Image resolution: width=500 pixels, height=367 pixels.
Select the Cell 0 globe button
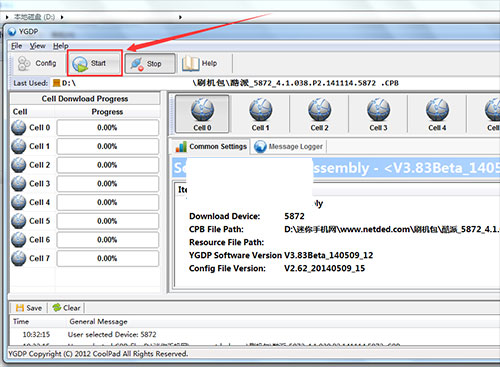[x=202, y=114]
